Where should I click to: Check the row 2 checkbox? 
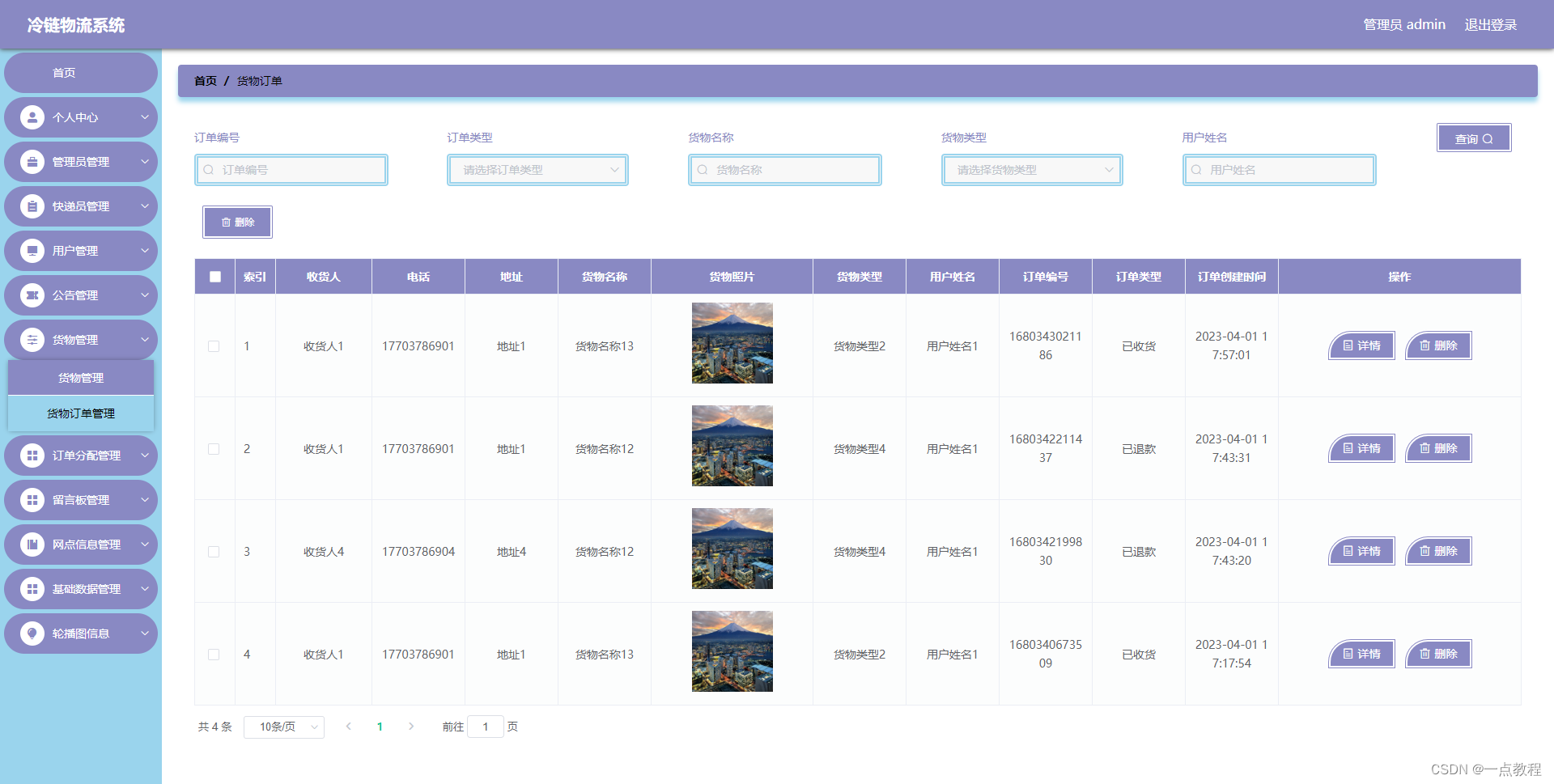pyautogui.click(x=214, y=449)
